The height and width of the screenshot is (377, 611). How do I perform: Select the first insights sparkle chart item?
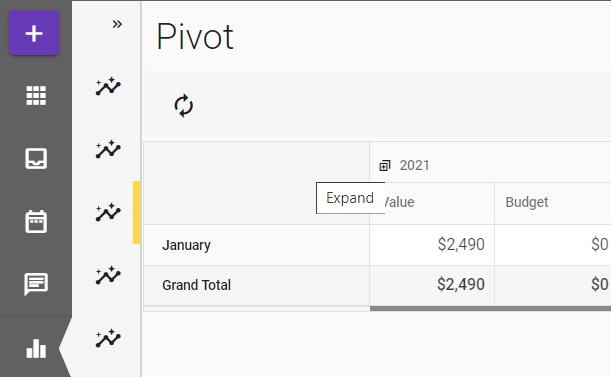tap(108, 86)
